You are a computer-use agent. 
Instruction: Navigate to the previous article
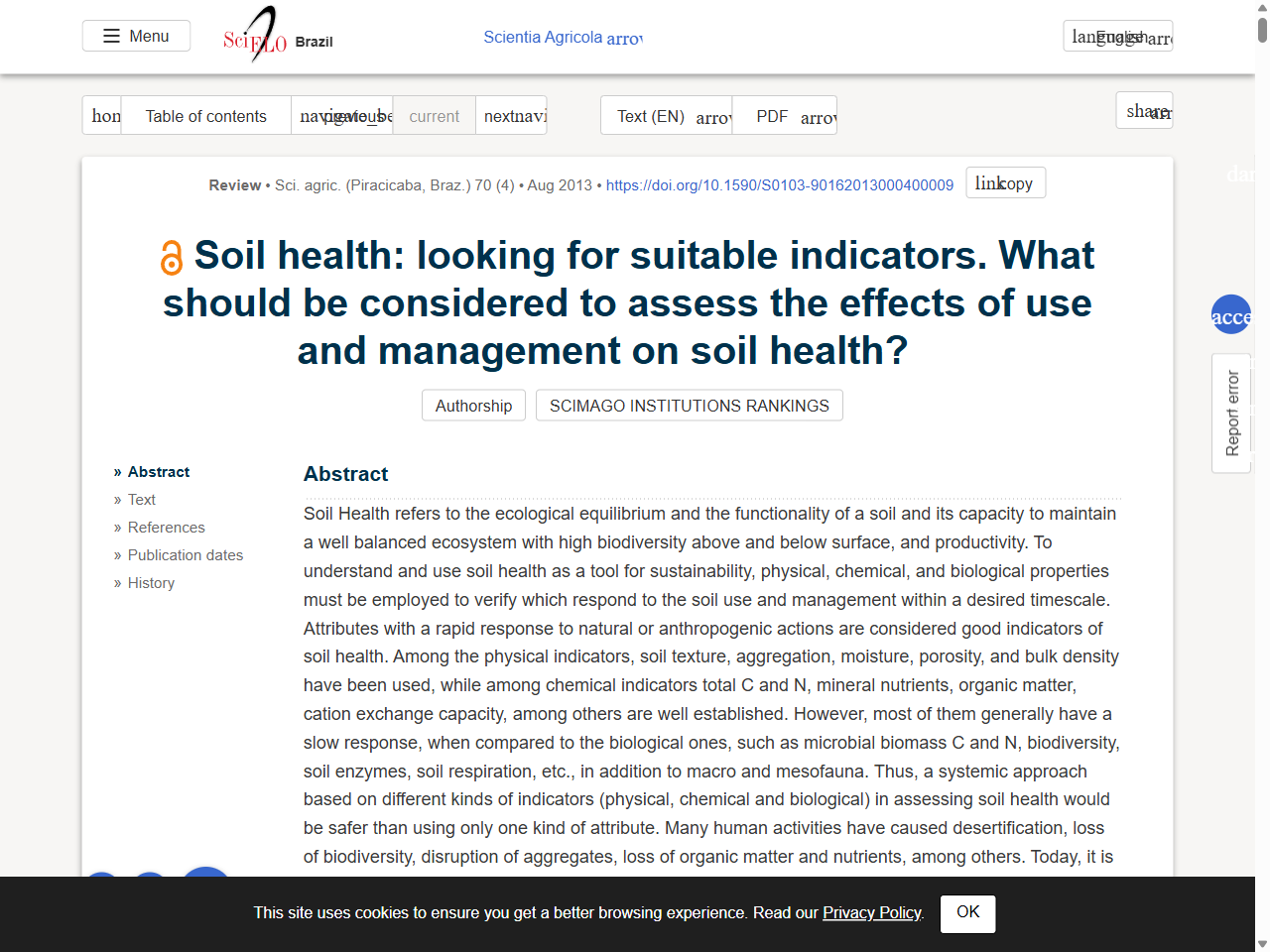[x=342, y=115]
